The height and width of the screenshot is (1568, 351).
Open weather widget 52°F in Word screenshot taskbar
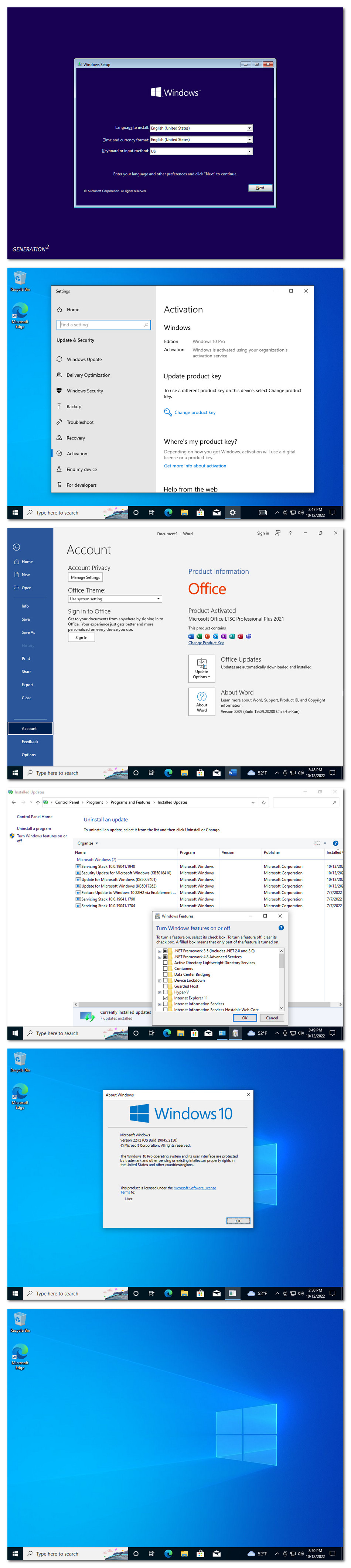tap(257, 772)
